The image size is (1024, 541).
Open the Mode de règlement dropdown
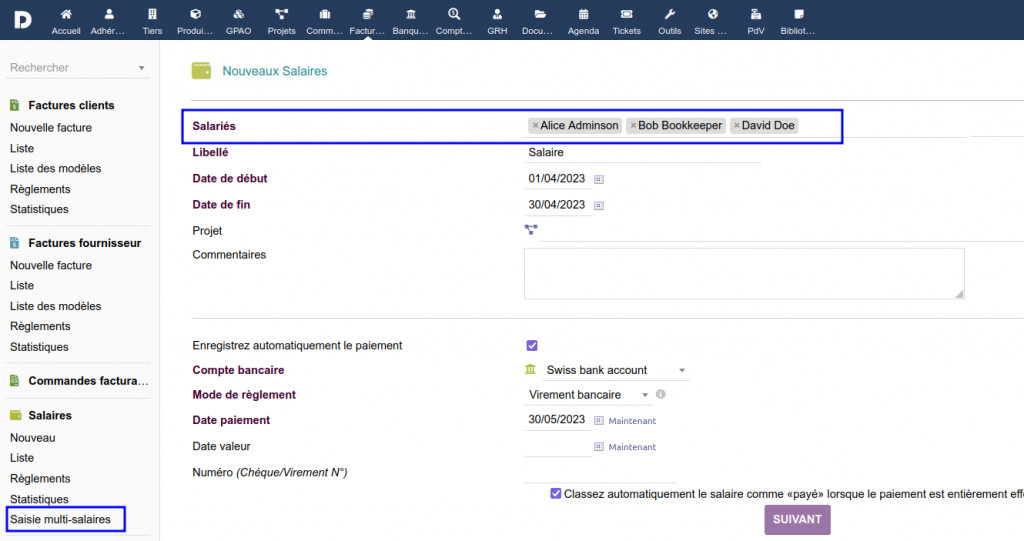pos(644,395)
